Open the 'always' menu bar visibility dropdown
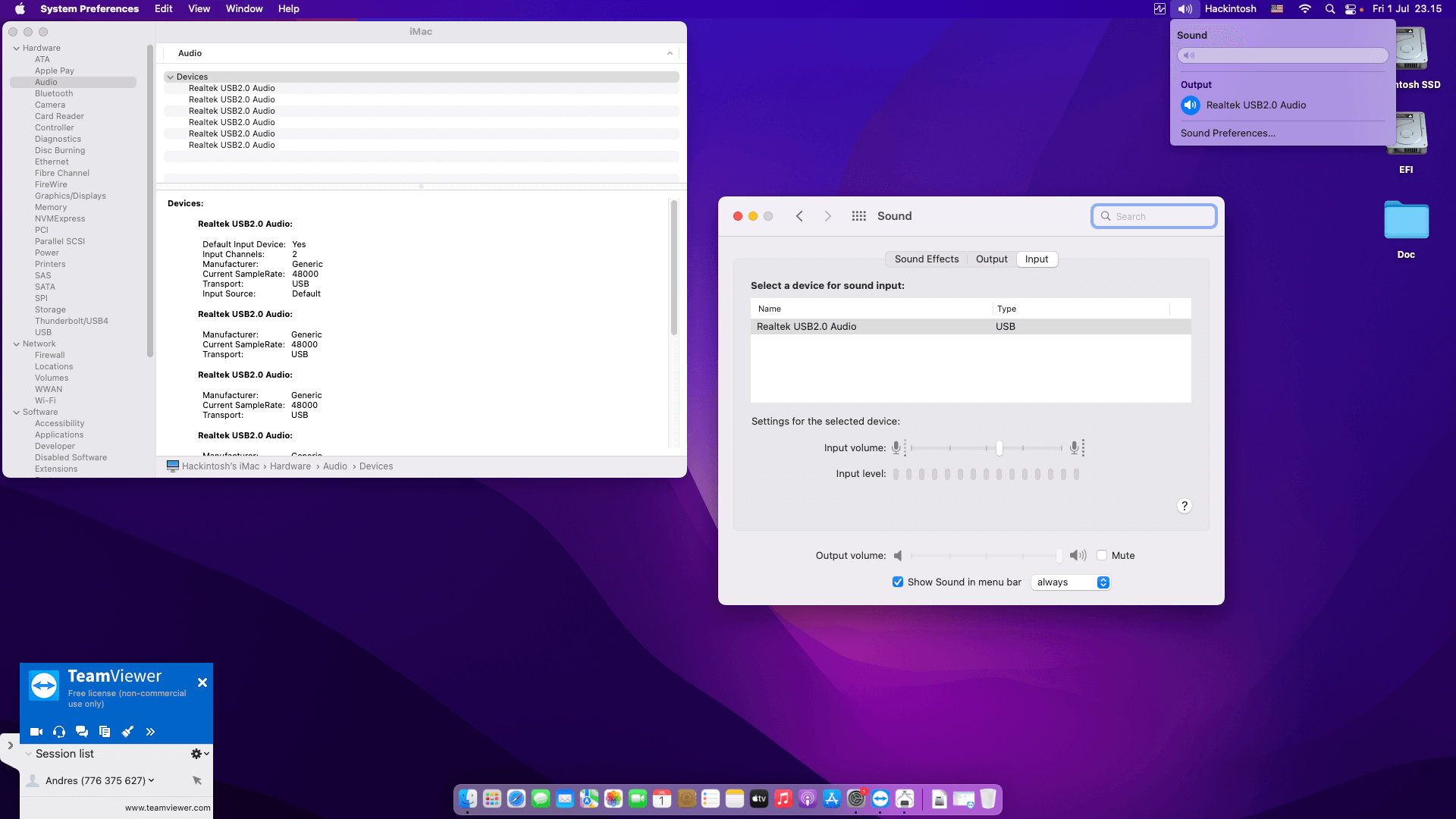 pyautogui.click(x=1071, y=582)
